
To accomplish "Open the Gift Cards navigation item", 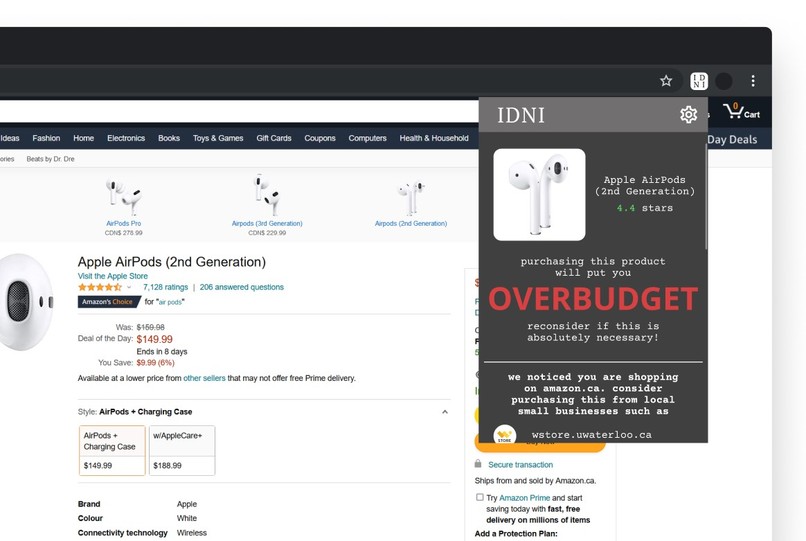I will 274,138.
